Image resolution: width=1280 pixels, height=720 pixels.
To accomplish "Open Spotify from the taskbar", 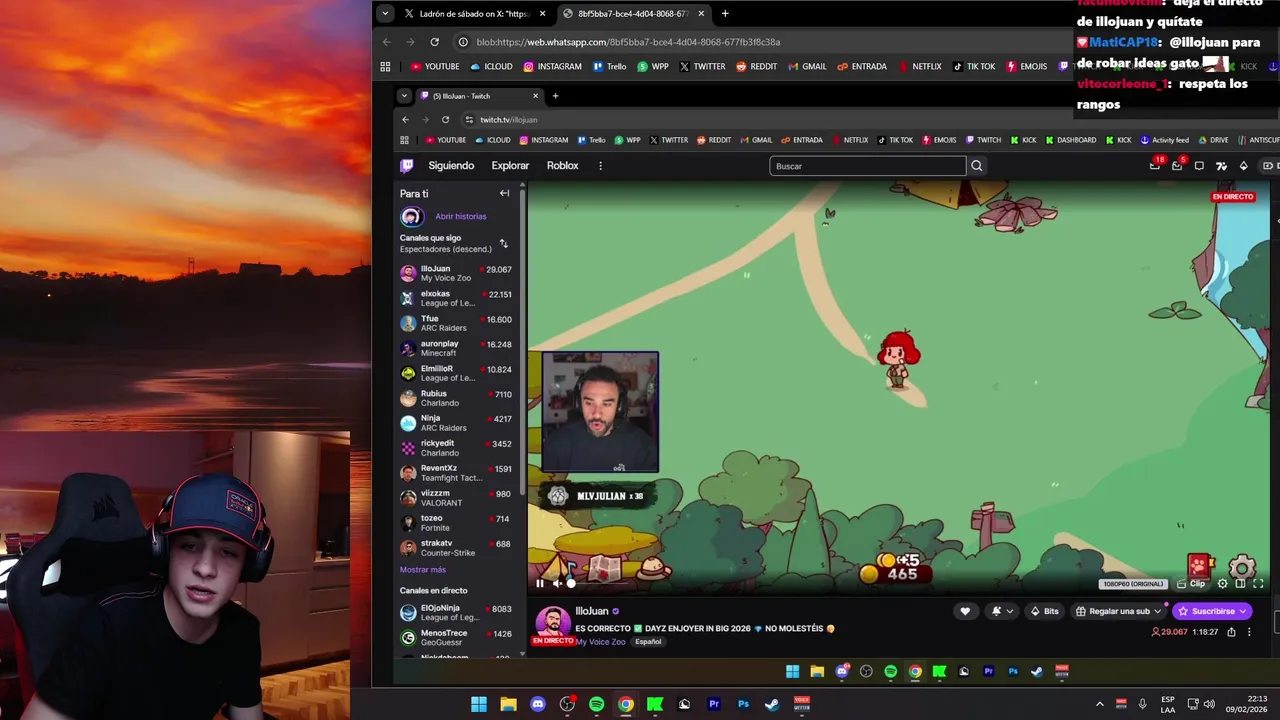I will [596, 704].
